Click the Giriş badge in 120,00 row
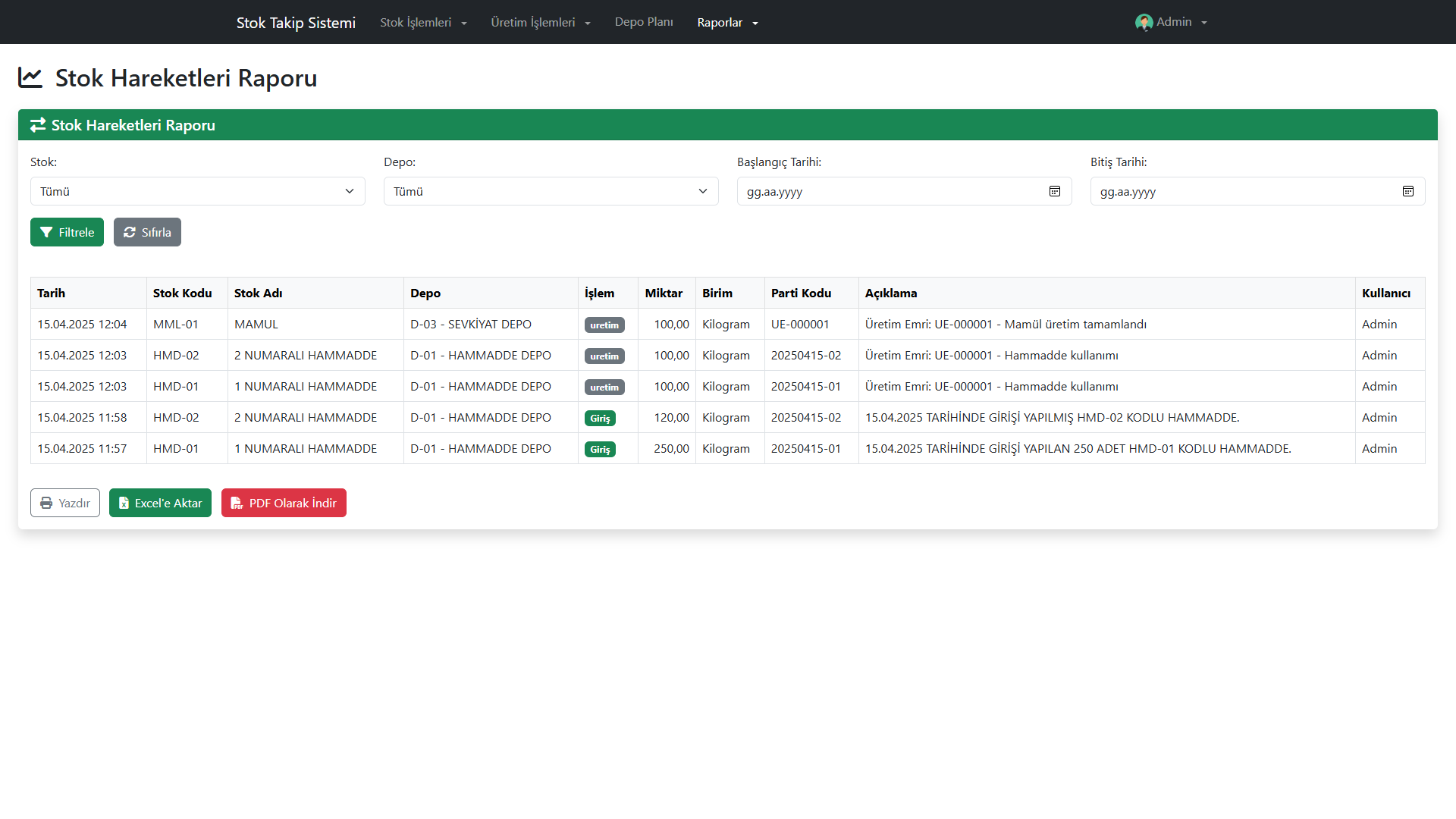Screen dimensions: 1456x819 click(600, 418)
